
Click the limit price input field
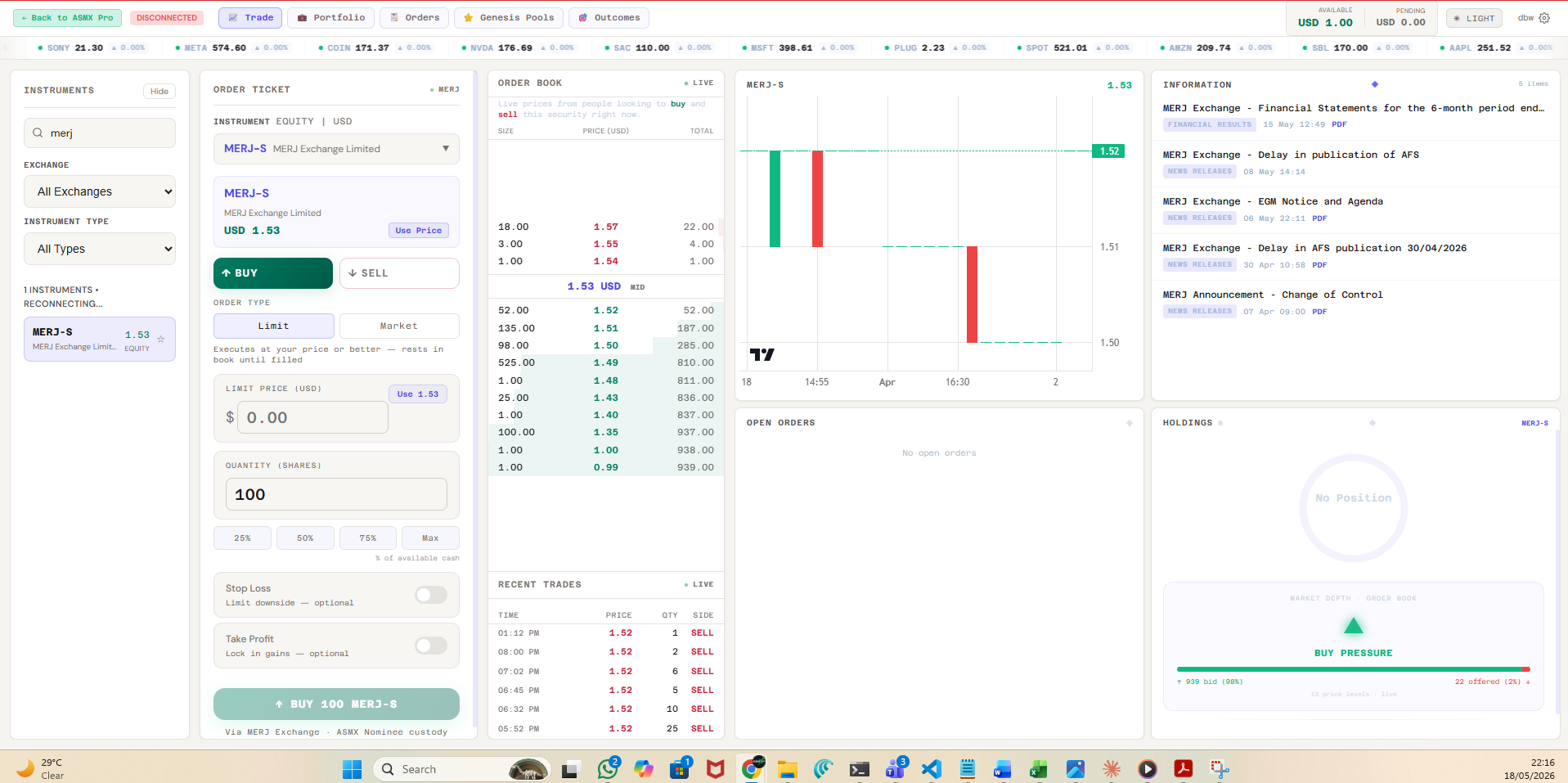point(312,417)
